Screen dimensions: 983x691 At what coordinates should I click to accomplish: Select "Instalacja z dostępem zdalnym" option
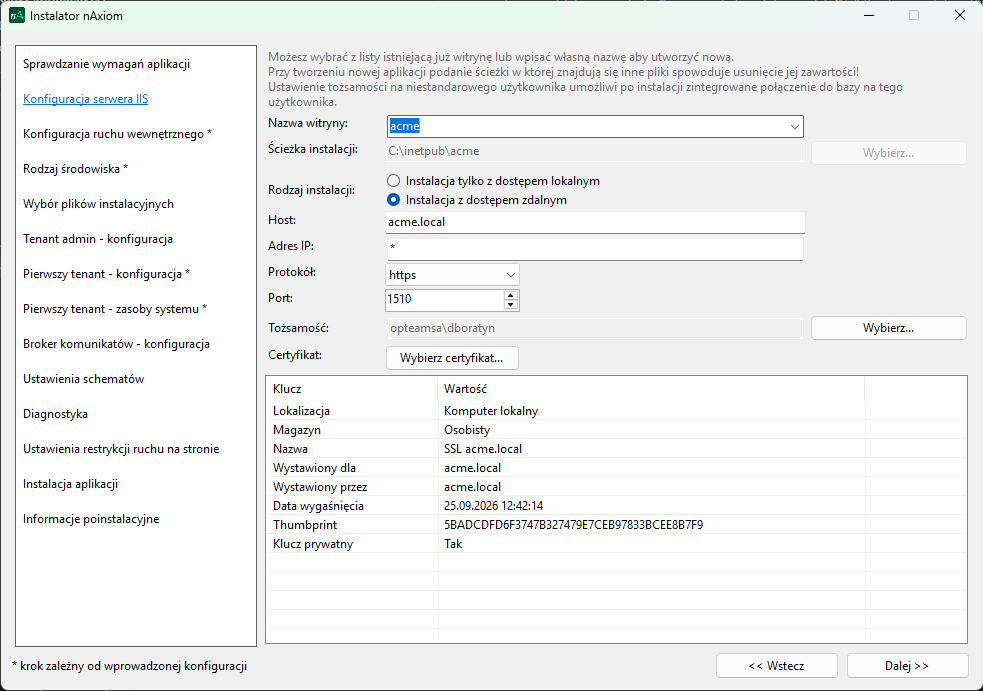(393, 200)
